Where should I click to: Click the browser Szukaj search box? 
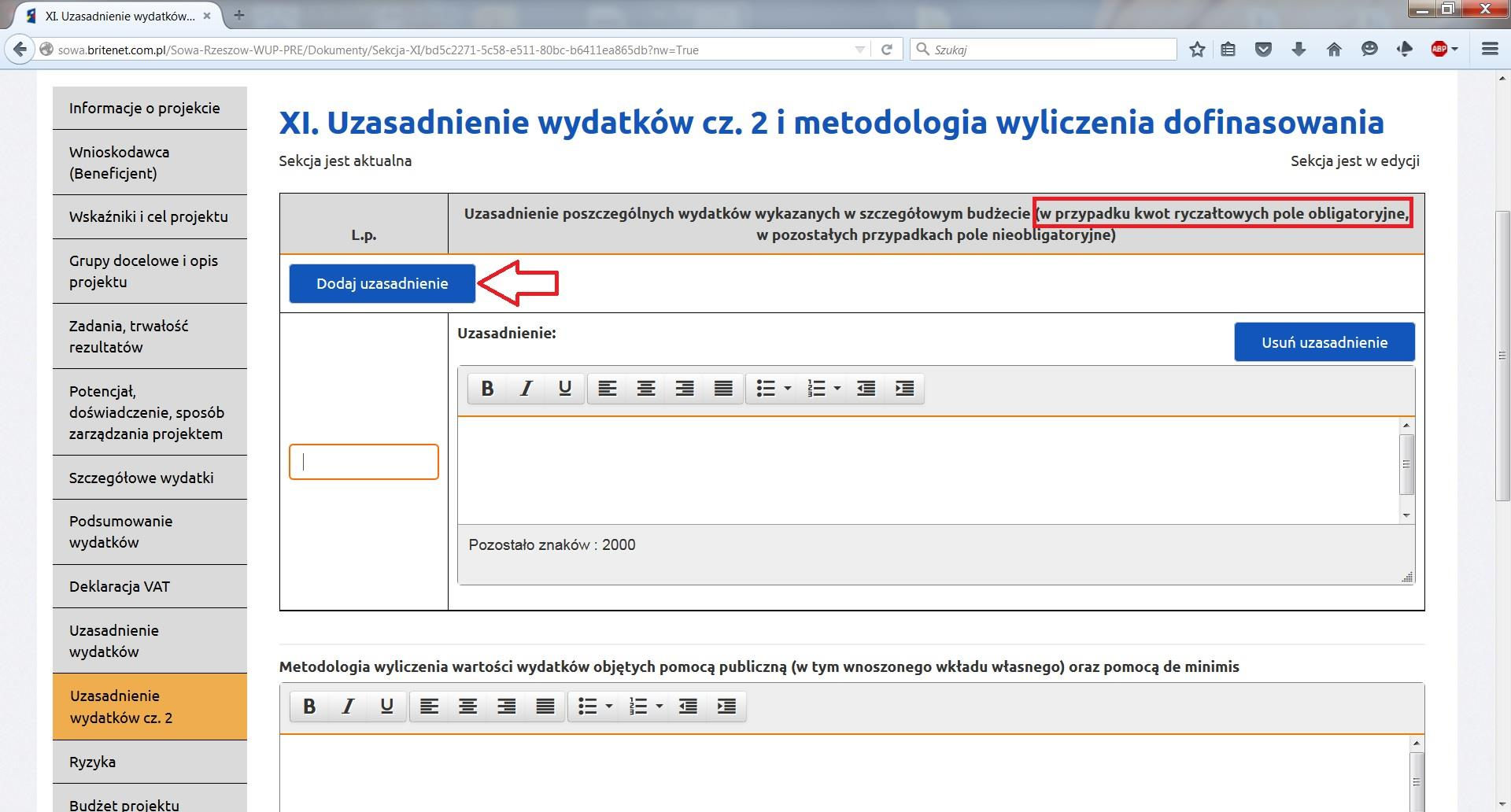(1043, 50)
